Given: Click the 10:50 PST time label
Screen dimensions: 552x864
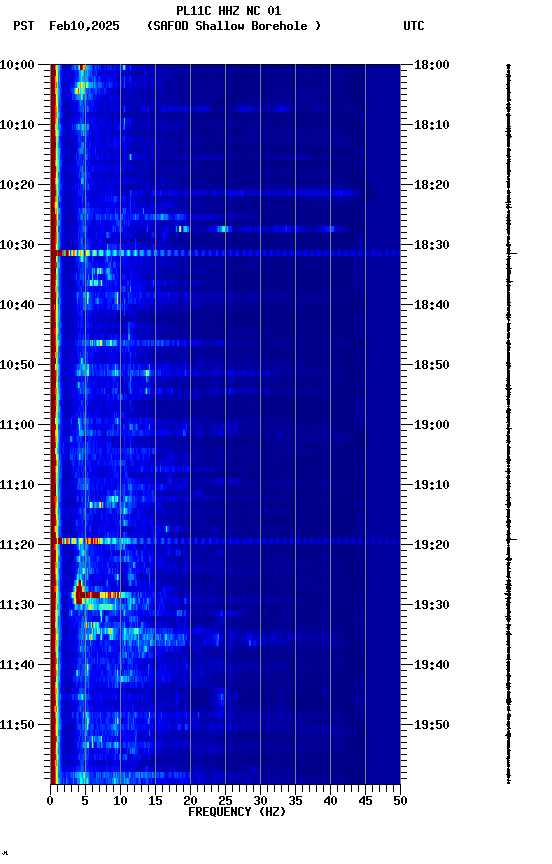Looking at the screenshot, I should point(17,365).
